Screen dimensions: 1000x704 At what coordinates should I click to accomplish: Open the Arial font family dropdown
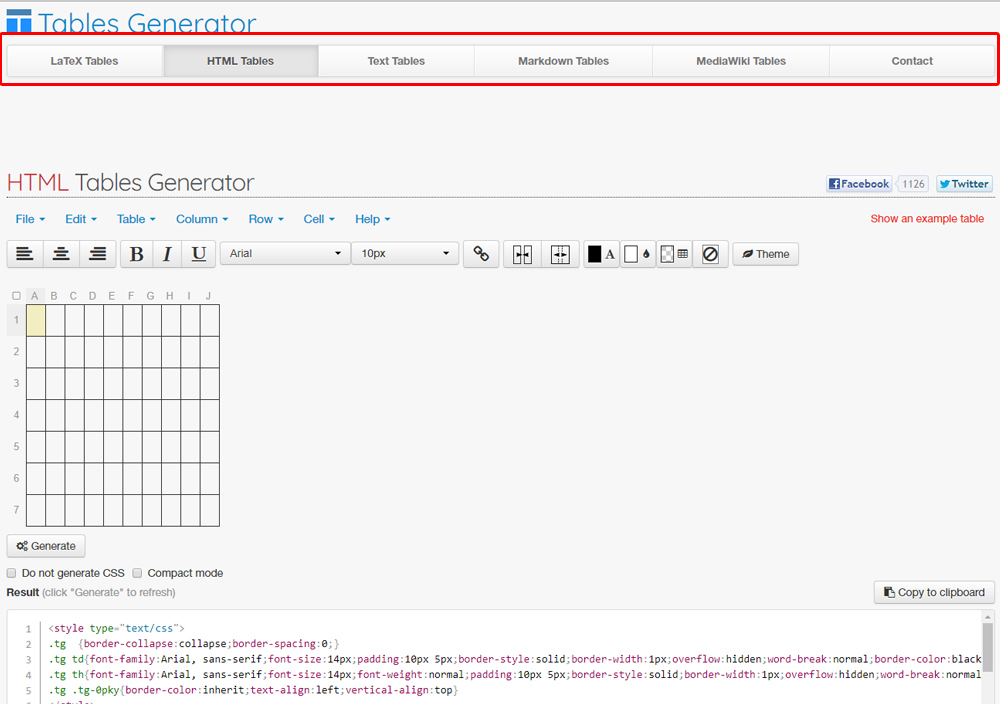[x=285, y=253]
